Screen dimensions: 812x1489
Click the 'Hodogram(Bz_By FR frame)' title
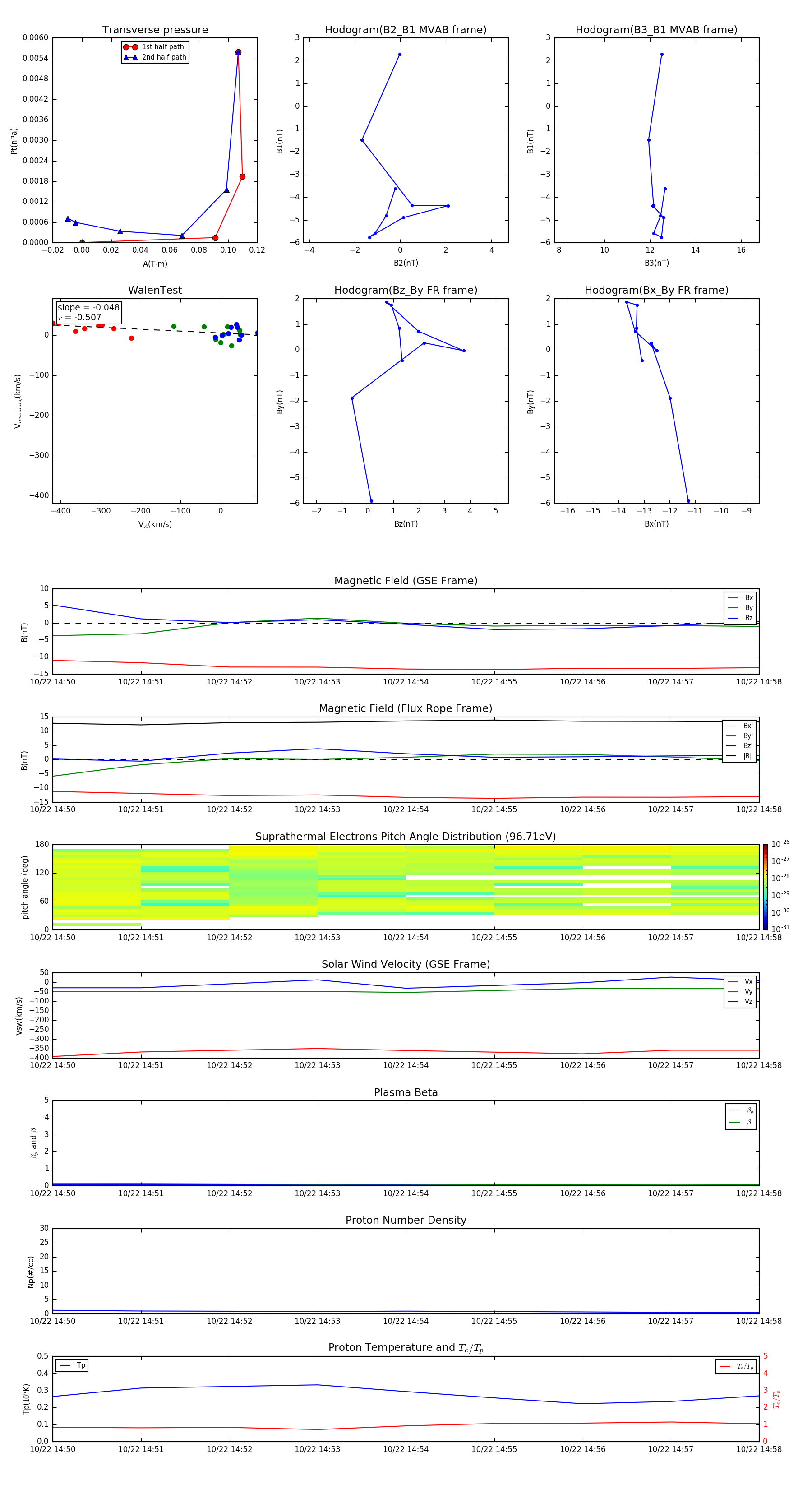click(406, 290)
